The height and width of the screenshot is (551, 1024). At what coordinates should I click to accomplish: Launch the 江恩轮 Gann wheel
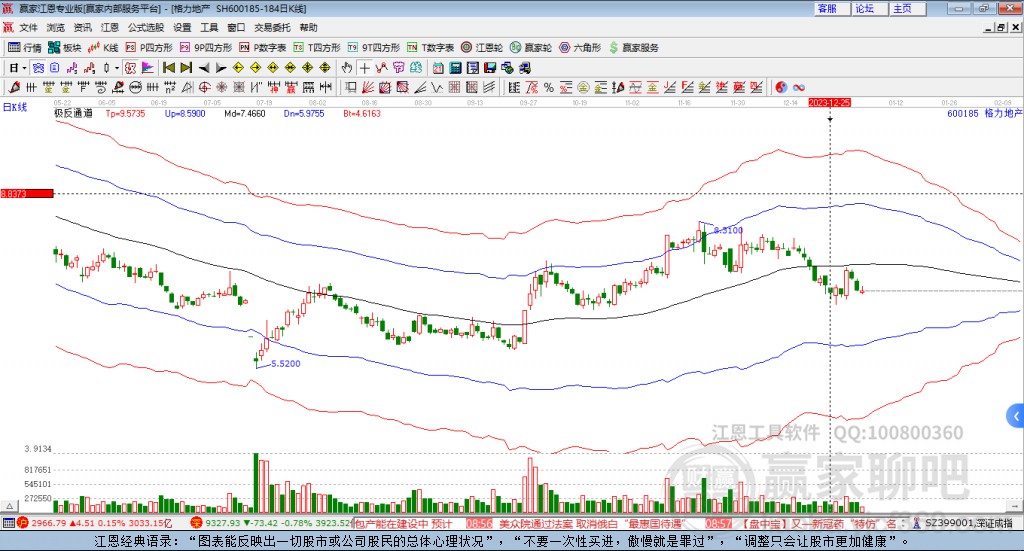tap(482, 48)
